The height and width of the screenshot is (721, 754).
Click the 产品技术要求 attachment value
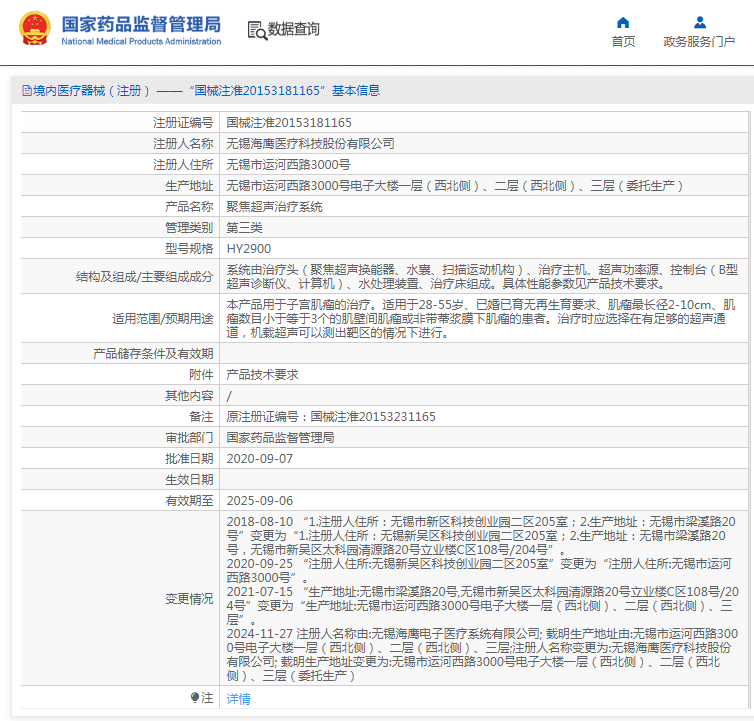[x=262, y=375]
